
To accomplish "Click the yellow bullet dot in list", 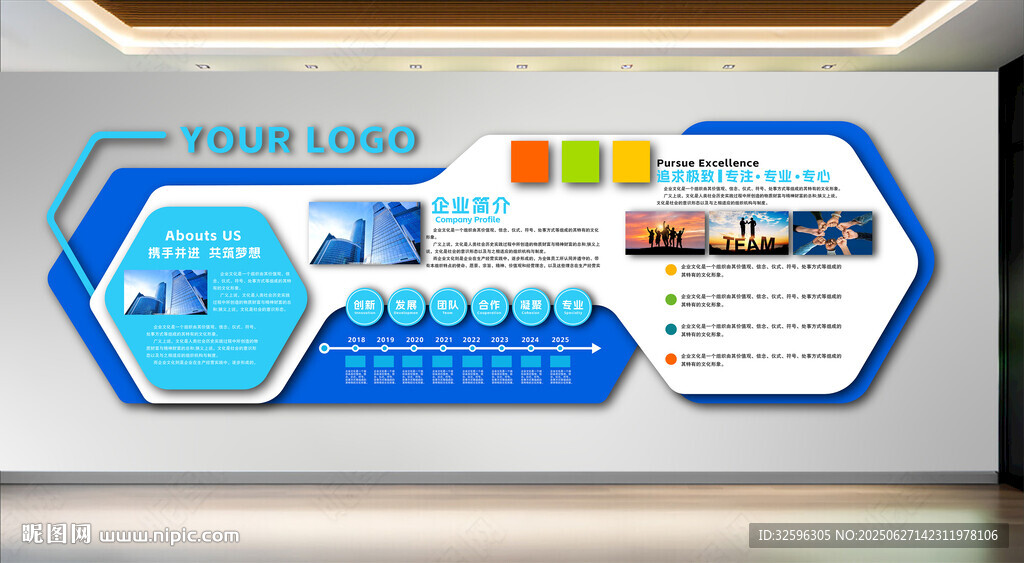I will [671, 270].
